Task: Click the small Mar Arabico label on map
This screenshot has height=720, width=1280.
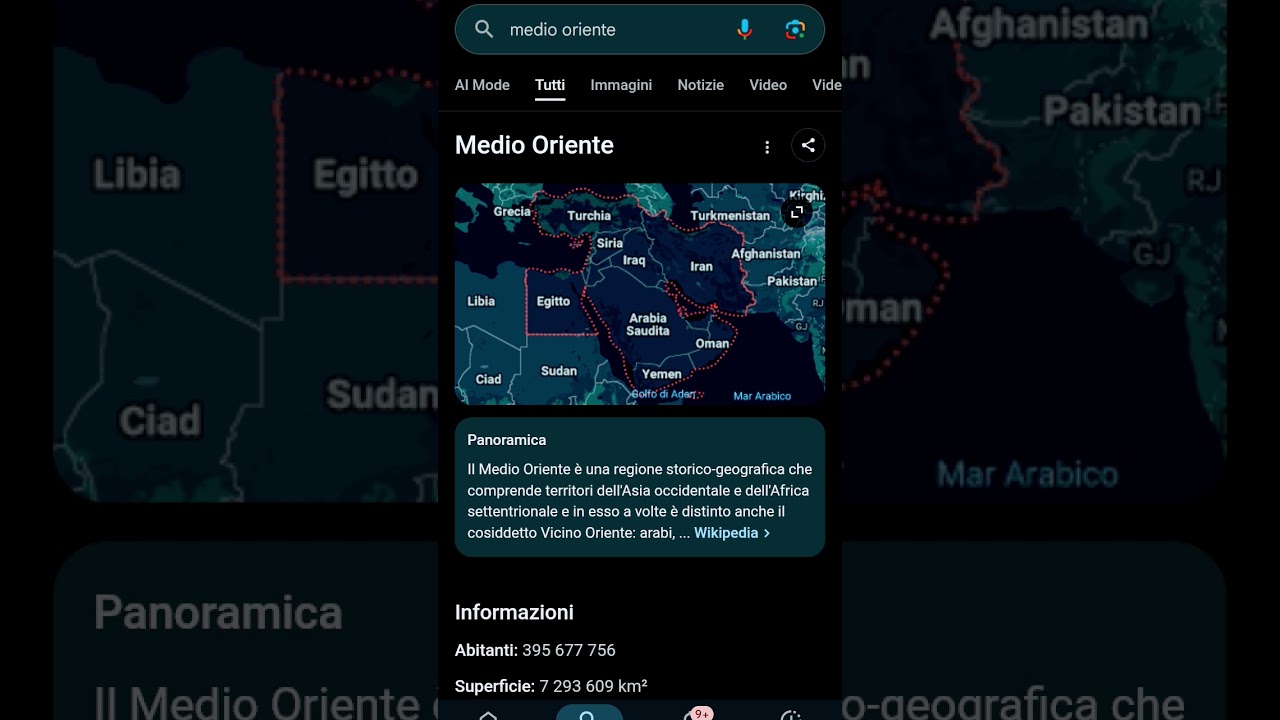Action: pos(762,396)
